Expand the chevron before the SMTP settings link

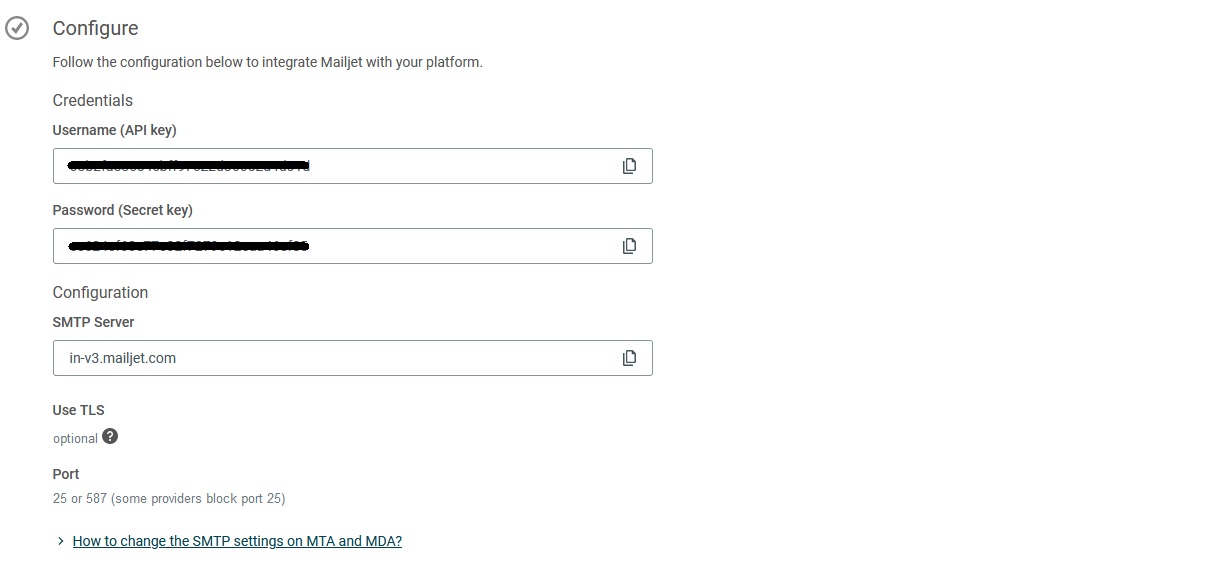click(x=62, y=541)
